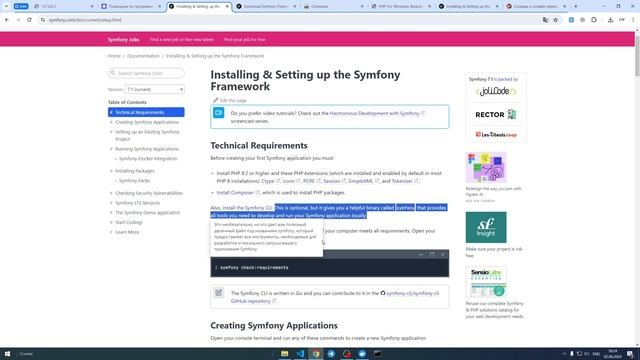Switch to the Composer browser tab

click(x=333, y=6)
